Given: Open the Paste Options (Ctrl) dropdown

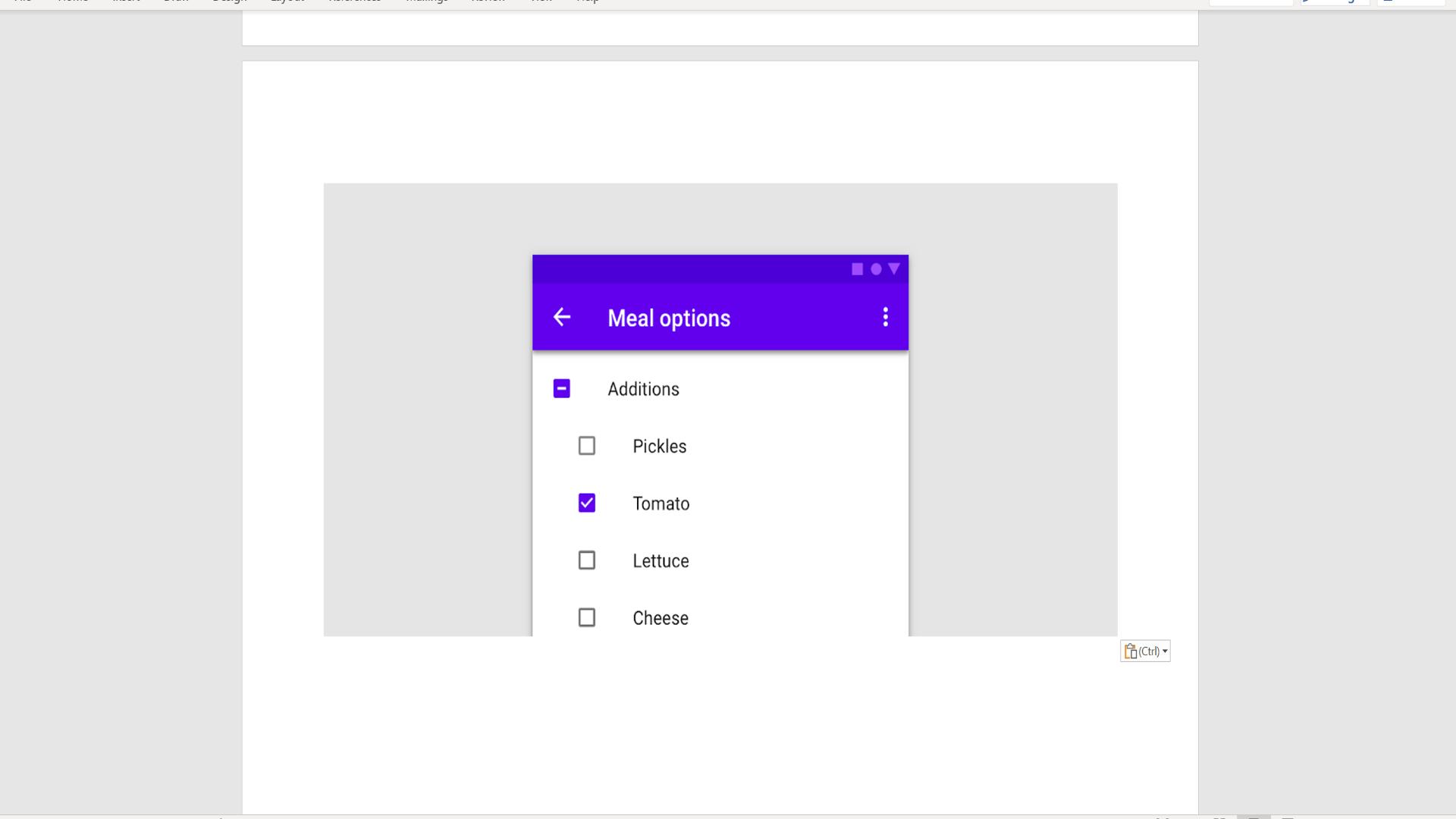Looking at the screenshot, I should click(x=1145, y=651).
